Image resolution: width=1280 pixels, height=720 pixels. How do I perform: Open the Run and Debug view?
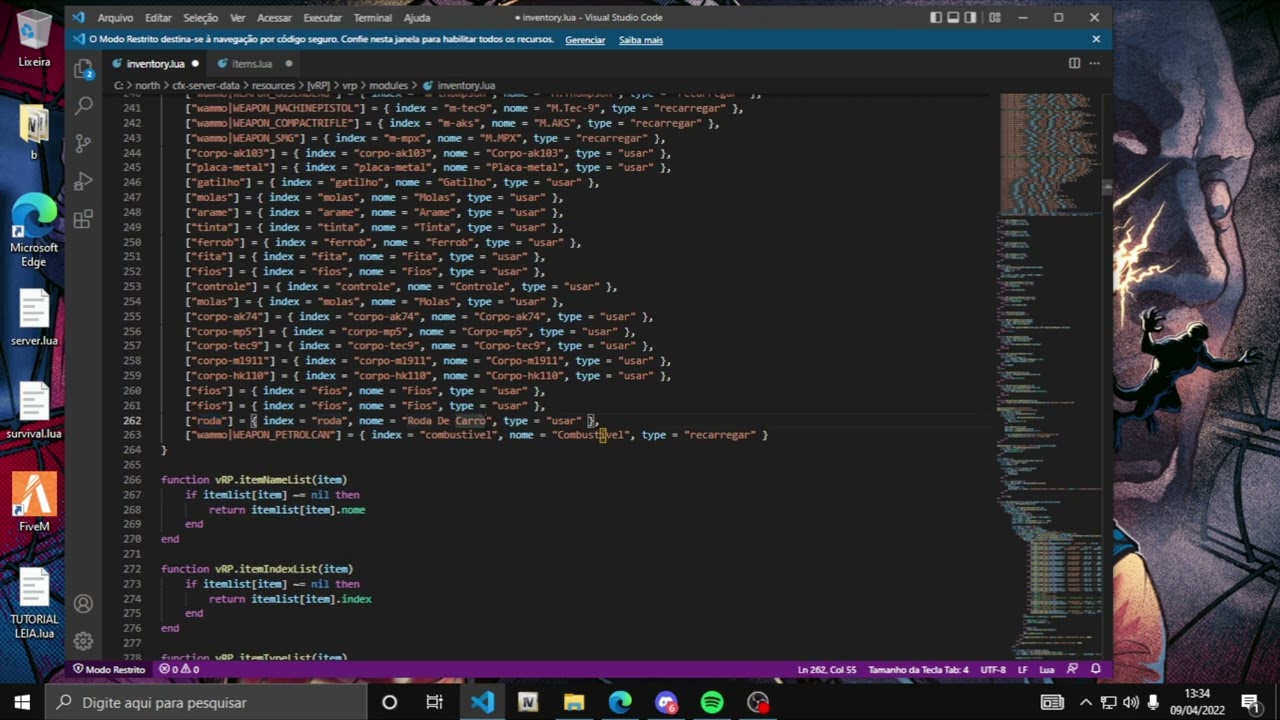click(83, 181)
